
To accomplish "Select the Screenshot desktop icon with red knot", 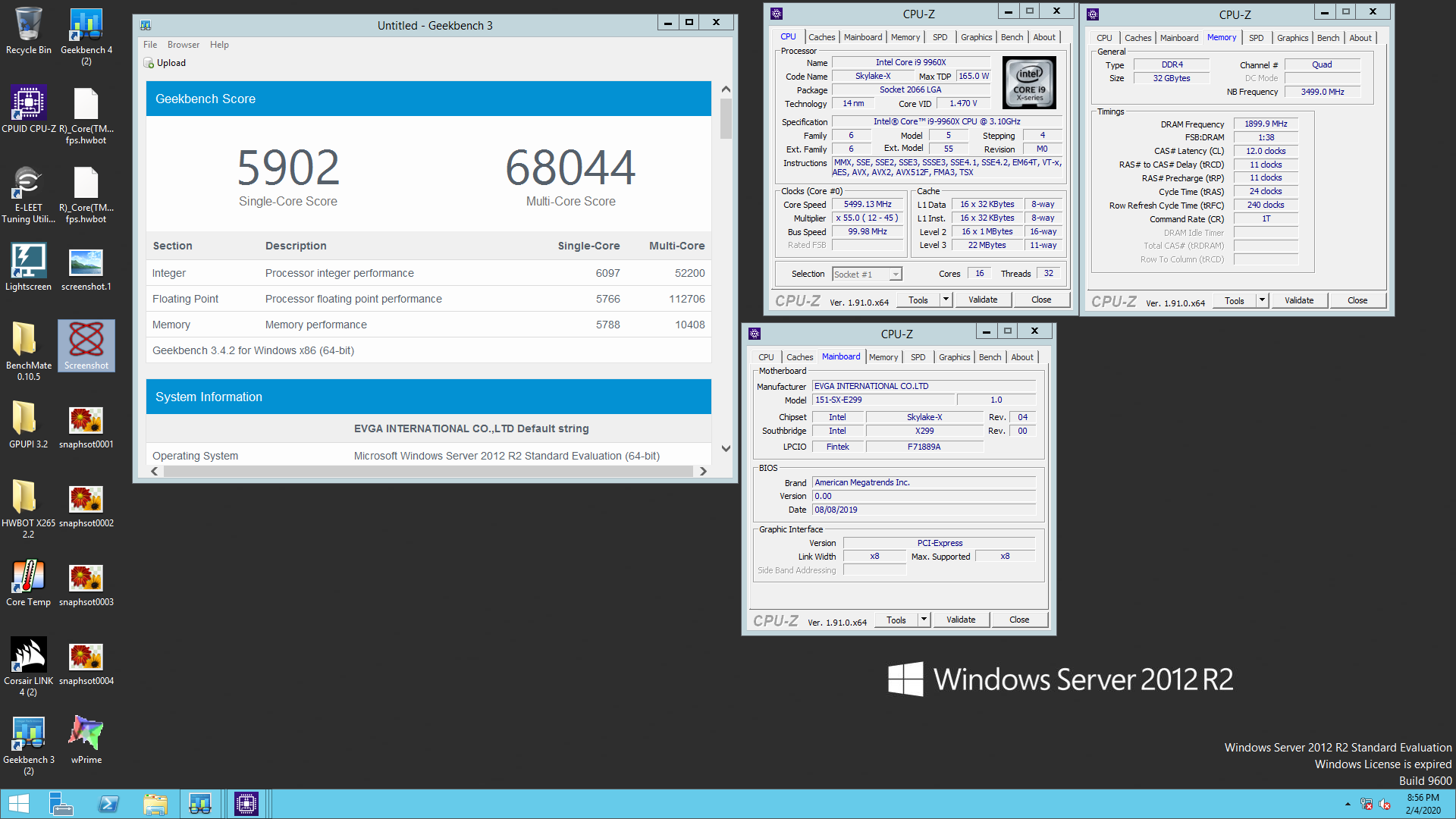I will point(86,347).
